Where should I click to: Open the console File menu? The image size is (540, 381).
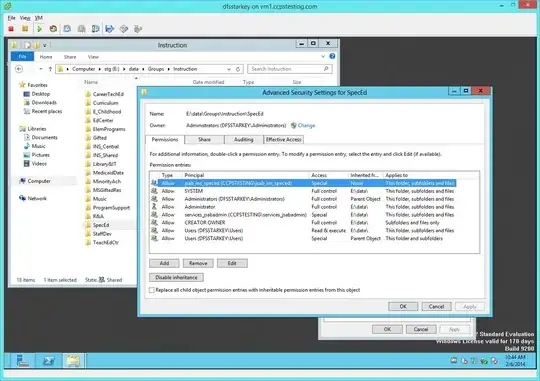click(11, 18)
